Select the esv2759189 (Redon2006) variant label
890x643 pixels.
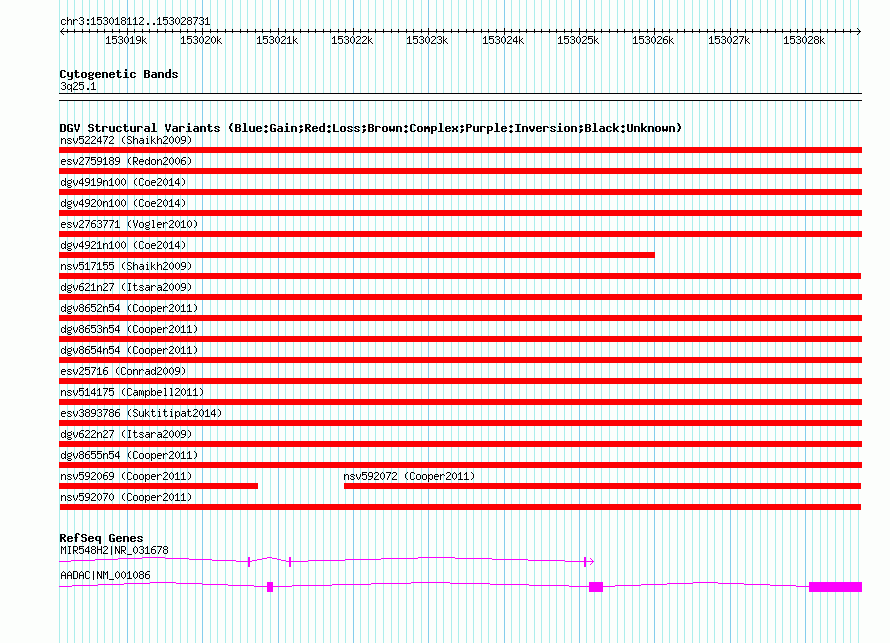coord(126,161)
